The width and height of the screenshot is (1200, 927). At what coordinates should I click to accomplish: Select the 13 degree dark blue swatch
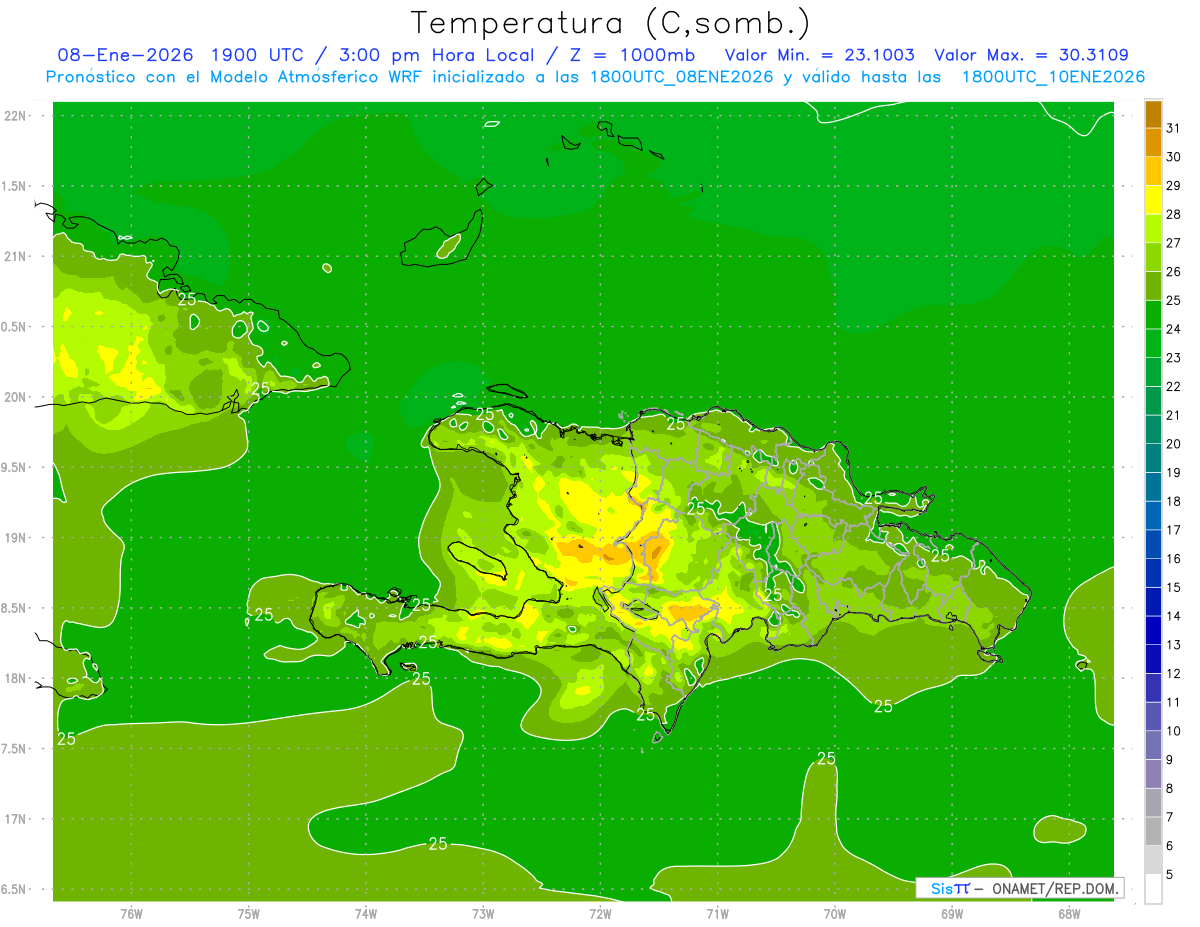(1153, 631)
